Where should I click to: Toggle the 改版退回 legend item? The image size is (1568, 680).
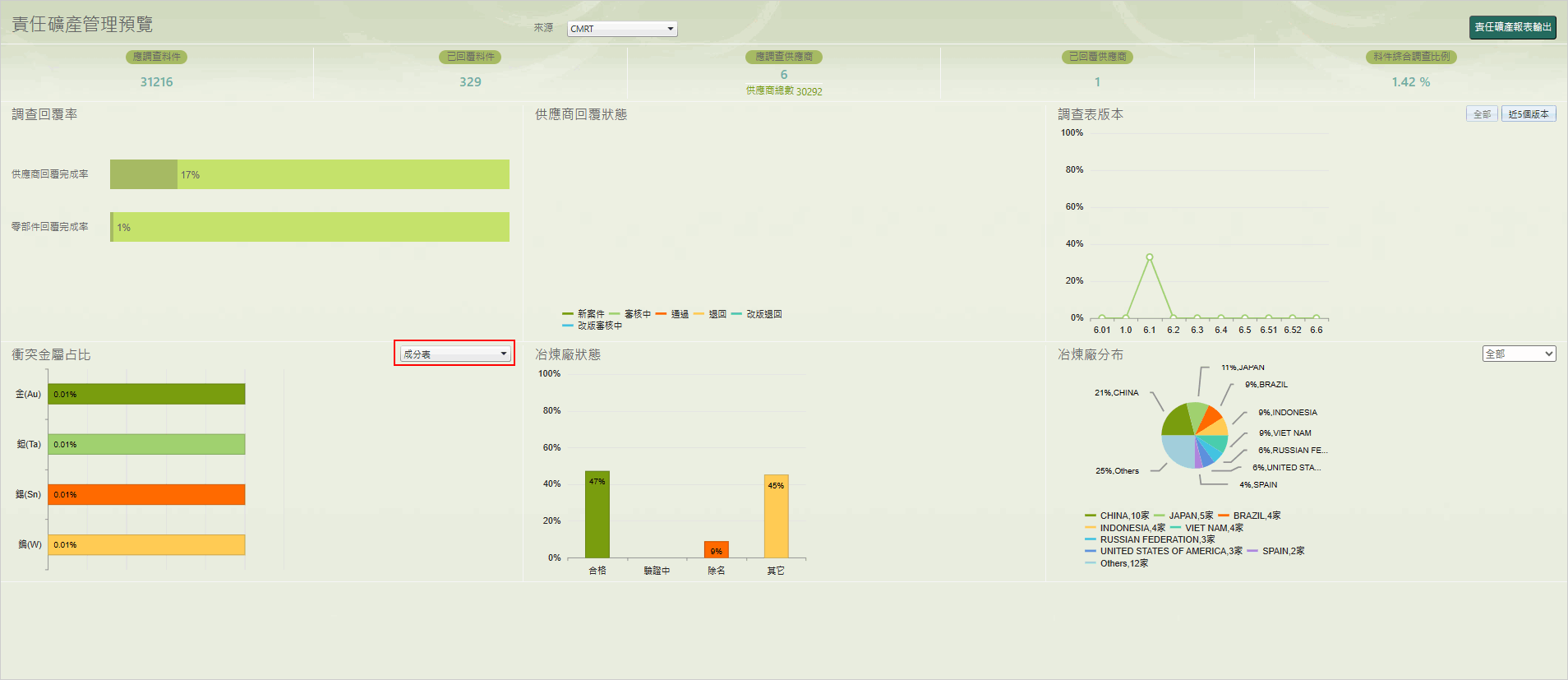click(x=757, y=314)
